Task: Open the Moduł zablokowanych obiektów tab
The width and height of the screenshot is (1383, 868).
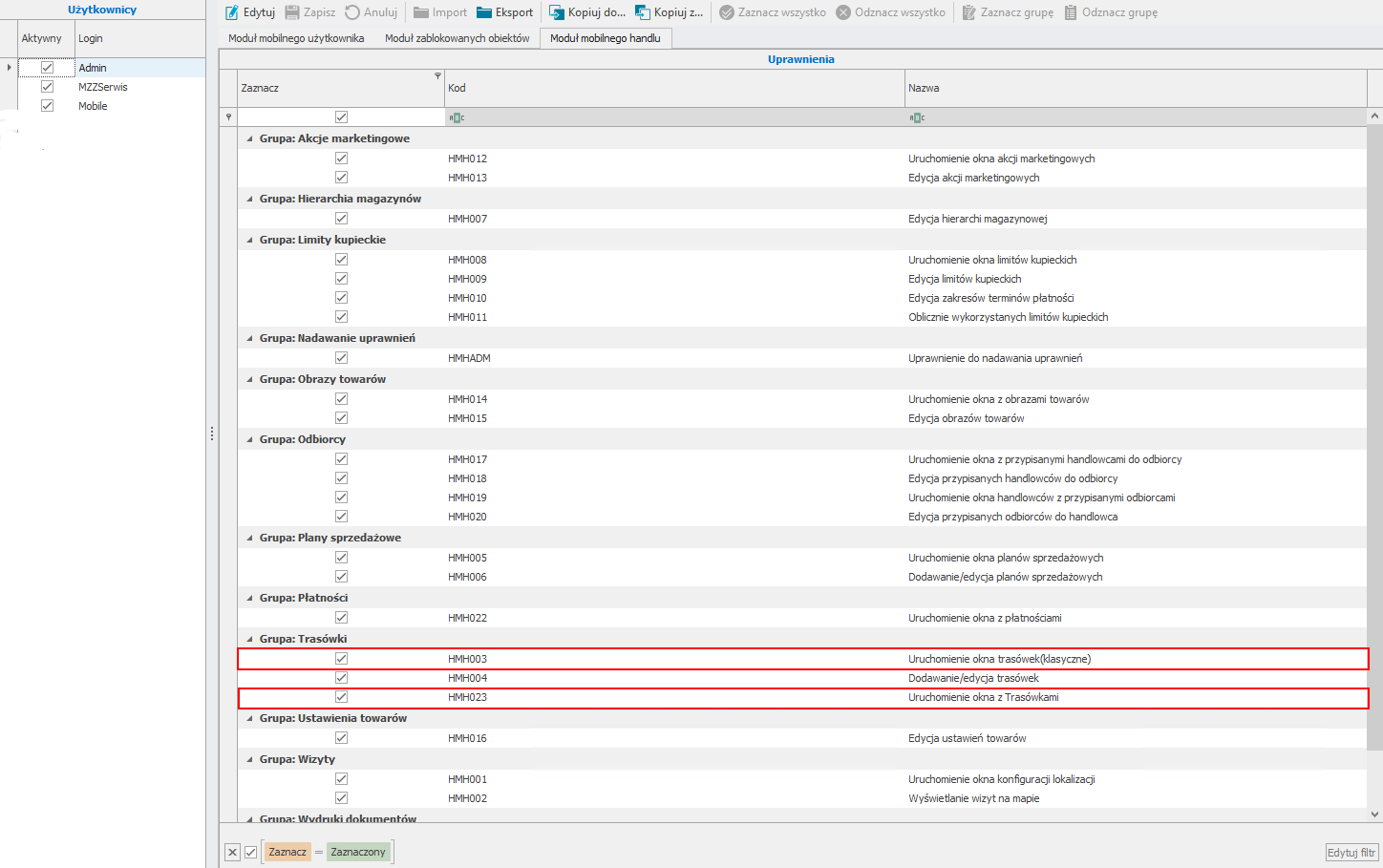Action: coord(457,38)
